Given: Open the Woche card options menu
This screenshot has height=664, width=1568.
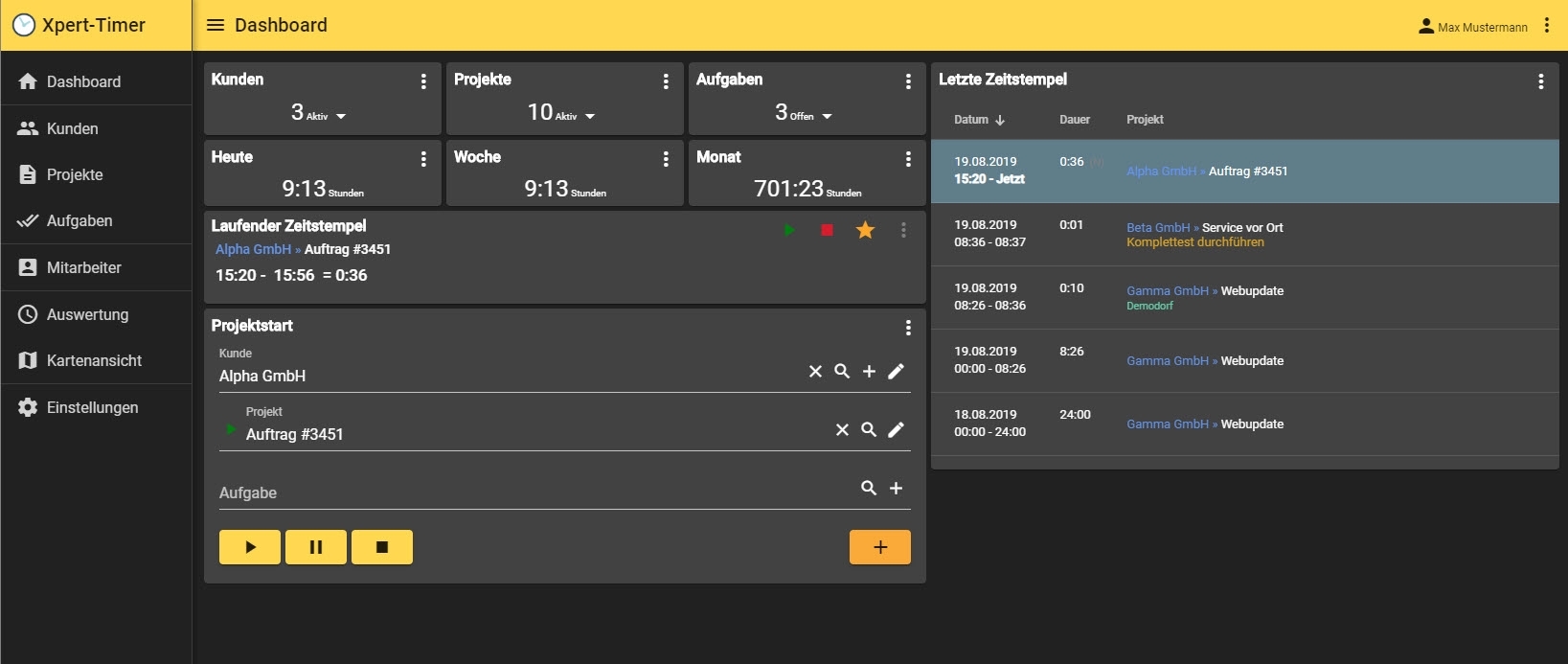Looking at the screenshot, I should click(x=666, y=159).
